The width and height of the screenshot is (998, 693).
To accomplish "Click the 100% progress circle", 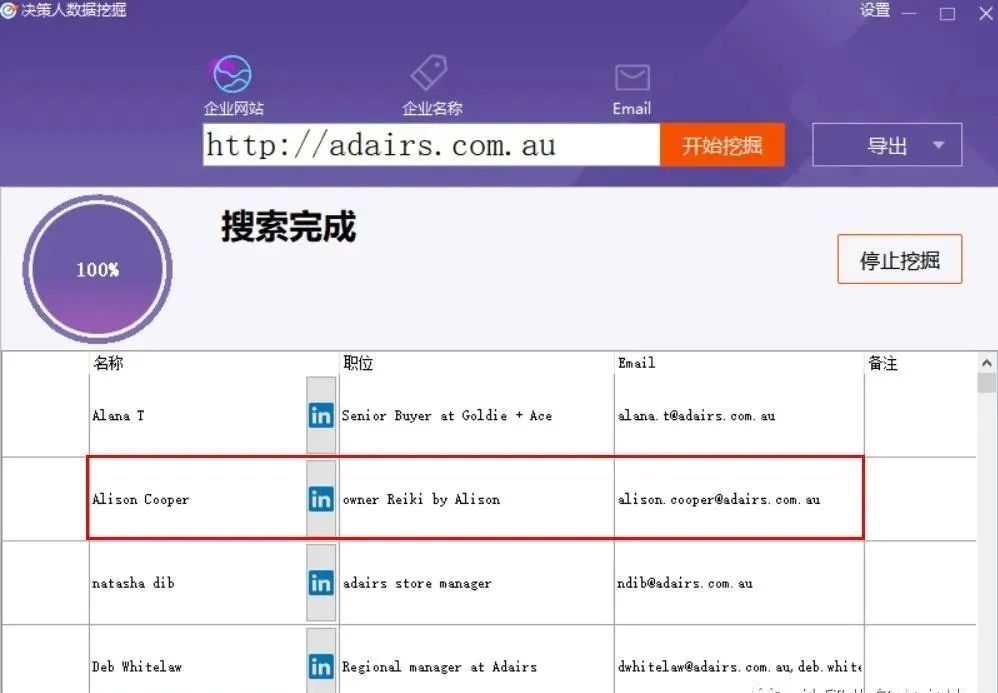I will [x=97, y=269].
